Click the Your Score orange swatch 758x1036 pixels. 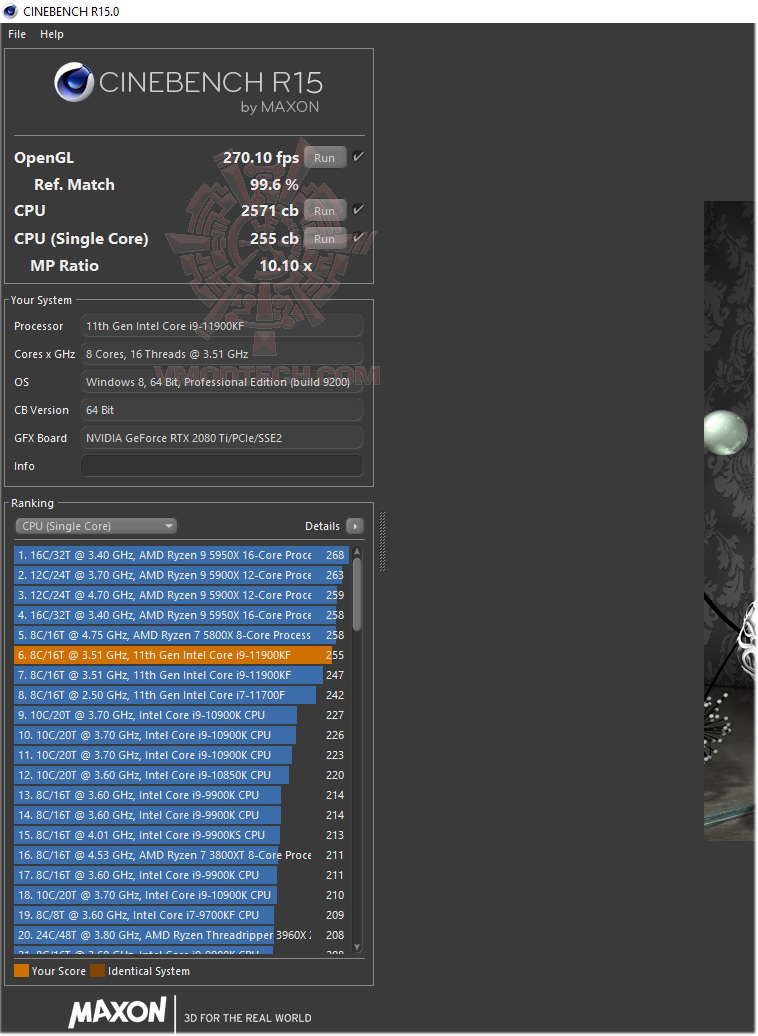tap(21, 971)
